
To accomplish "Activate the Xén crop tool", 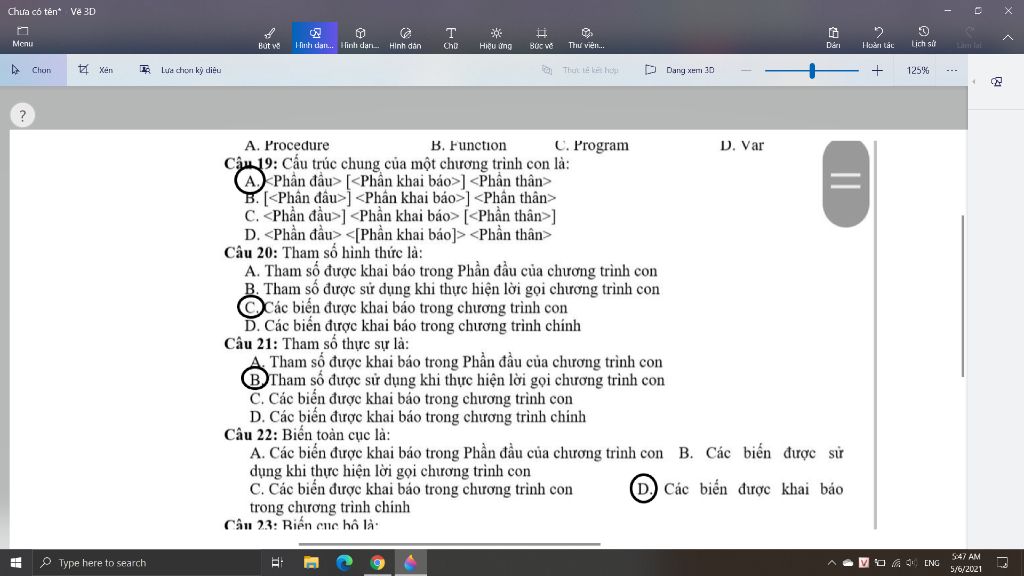I will (x=96, y=70).
